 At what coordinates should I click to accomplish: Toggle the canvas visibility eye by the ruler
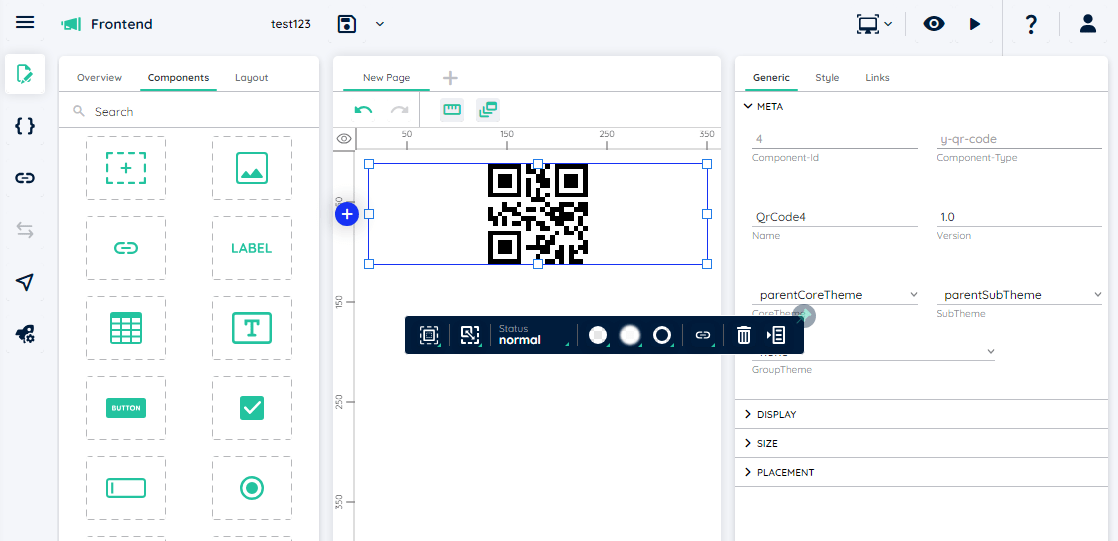(x=344, y=138)
